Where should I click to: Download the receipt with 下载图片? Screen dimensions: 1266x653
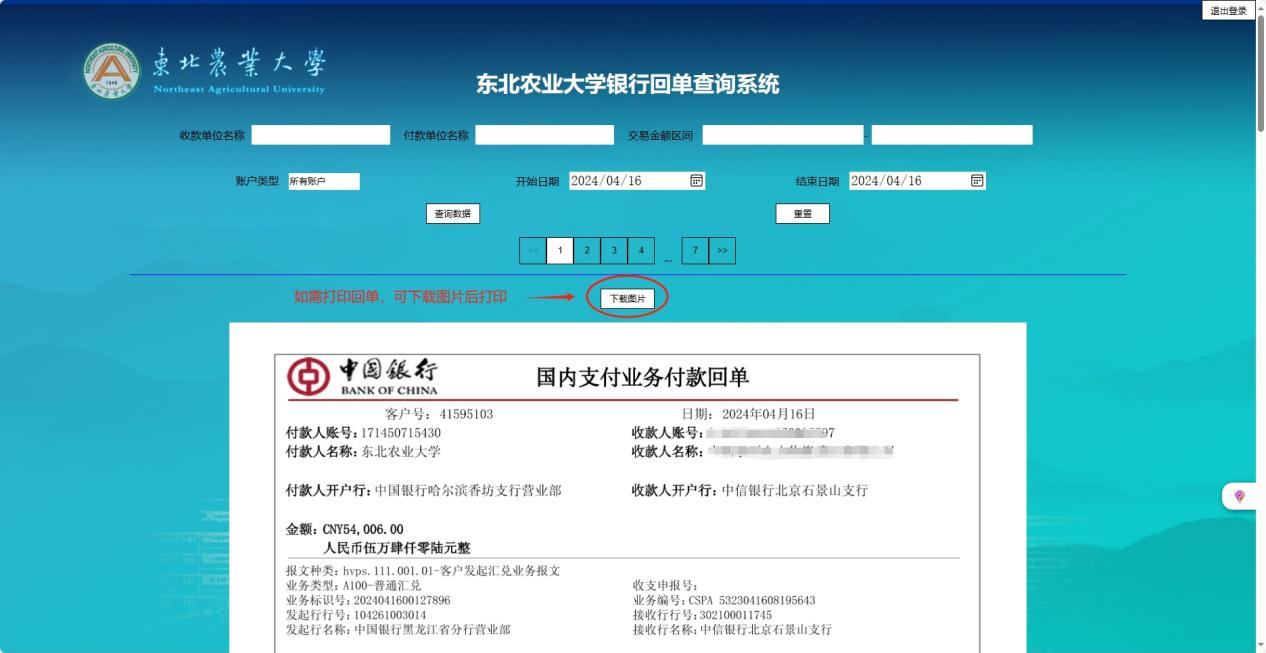pos(628,299)
